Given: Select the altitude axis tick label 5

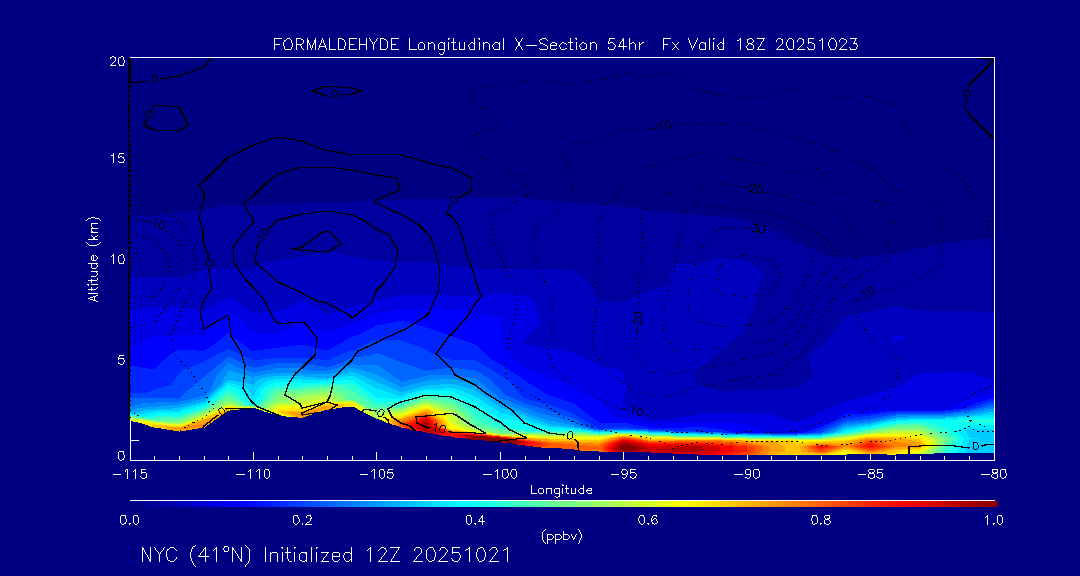Looking at the screenshot, I should pos(121,360).
